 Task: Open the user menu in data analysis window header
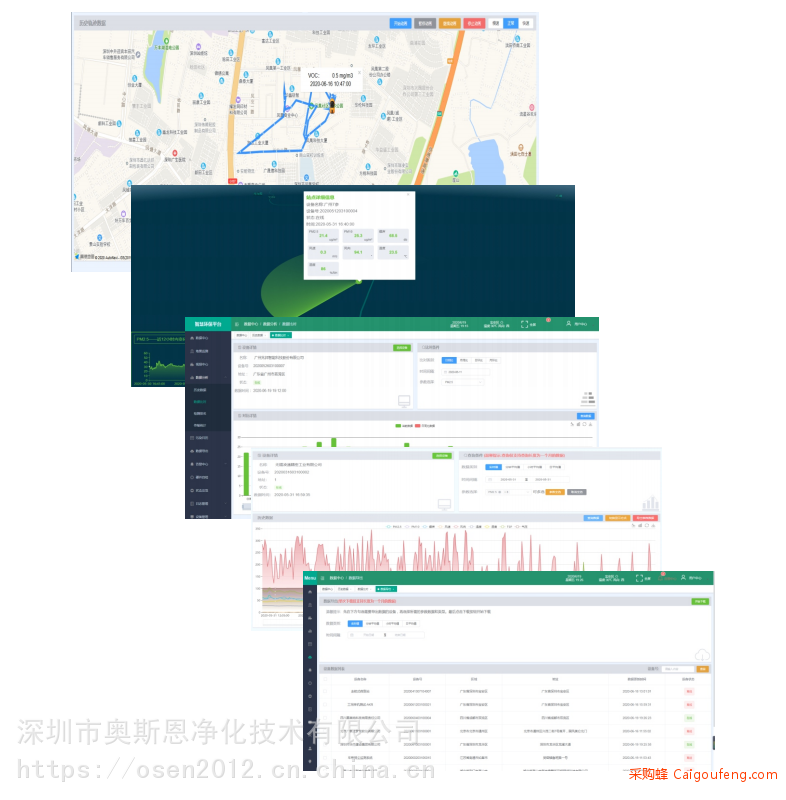click(576, 324)
